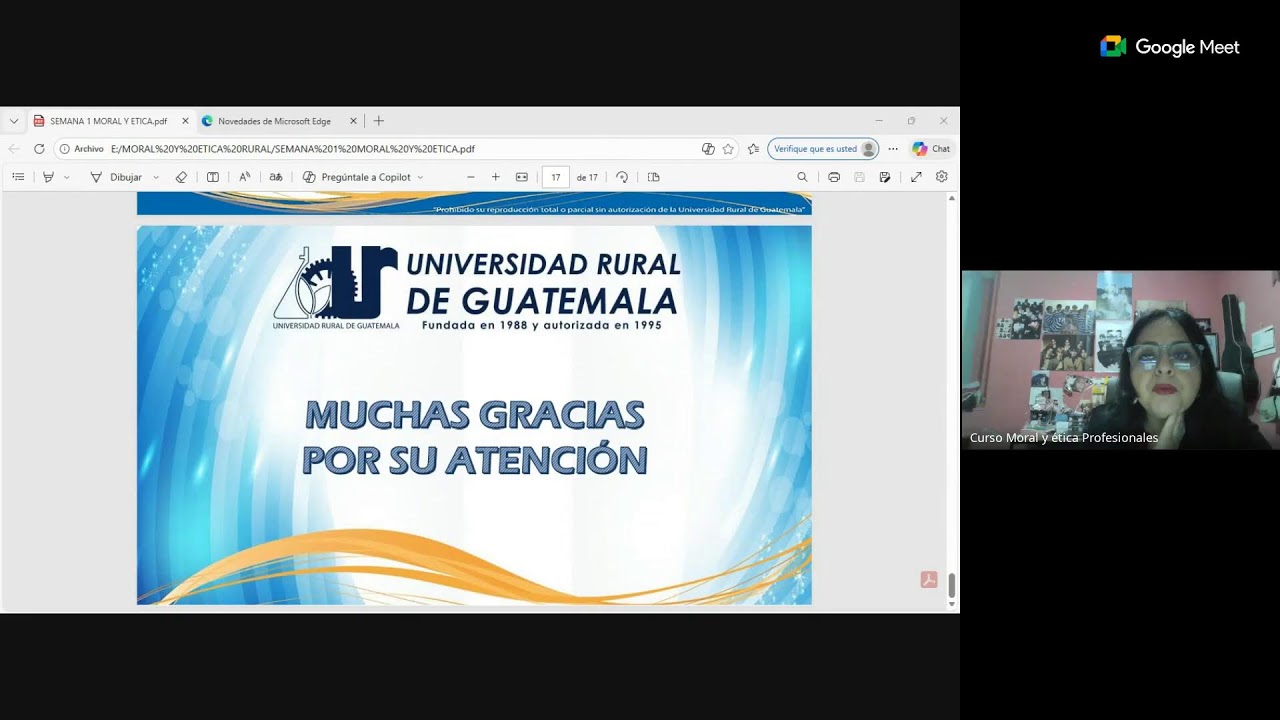
Task: Open search in PDF
Action: point(802,177)
